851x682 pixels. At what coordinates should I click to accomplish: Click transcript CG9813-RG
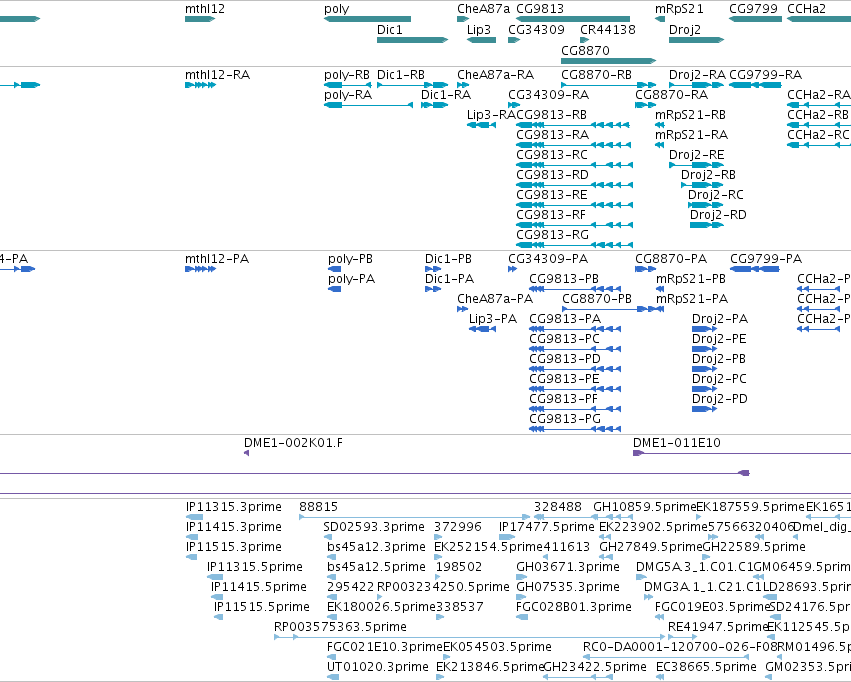click(574, 245)
